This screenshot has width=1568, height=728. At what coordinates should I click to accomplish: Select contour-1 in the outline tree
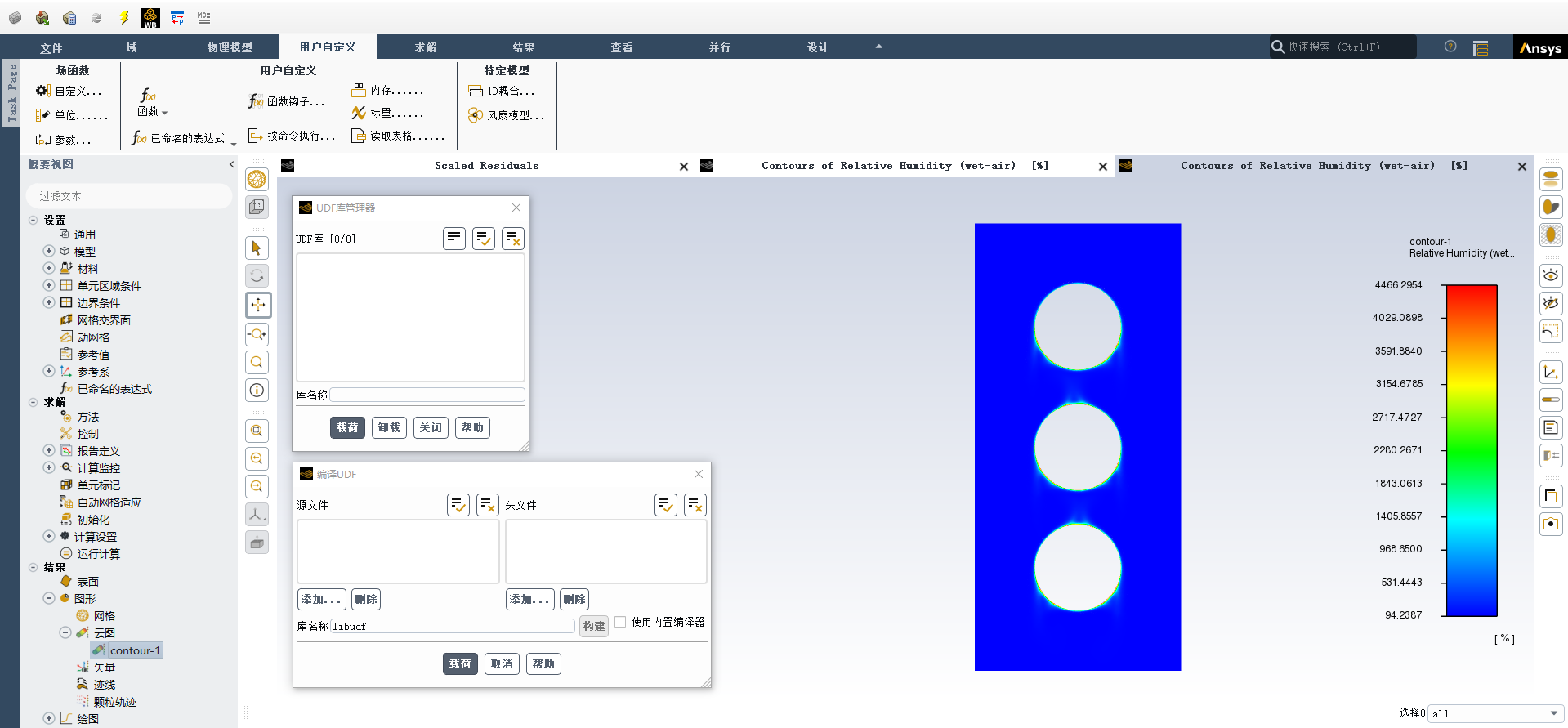coord(127,650)
